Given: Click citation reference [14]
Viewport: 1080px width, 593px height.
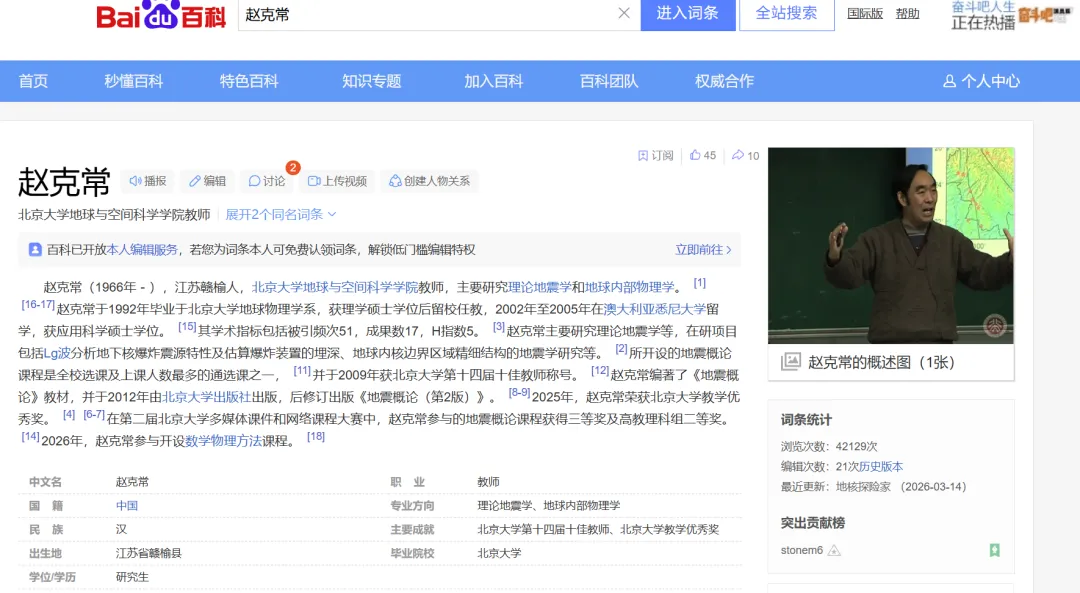Looking at the screenshot, I should point(30,437).
